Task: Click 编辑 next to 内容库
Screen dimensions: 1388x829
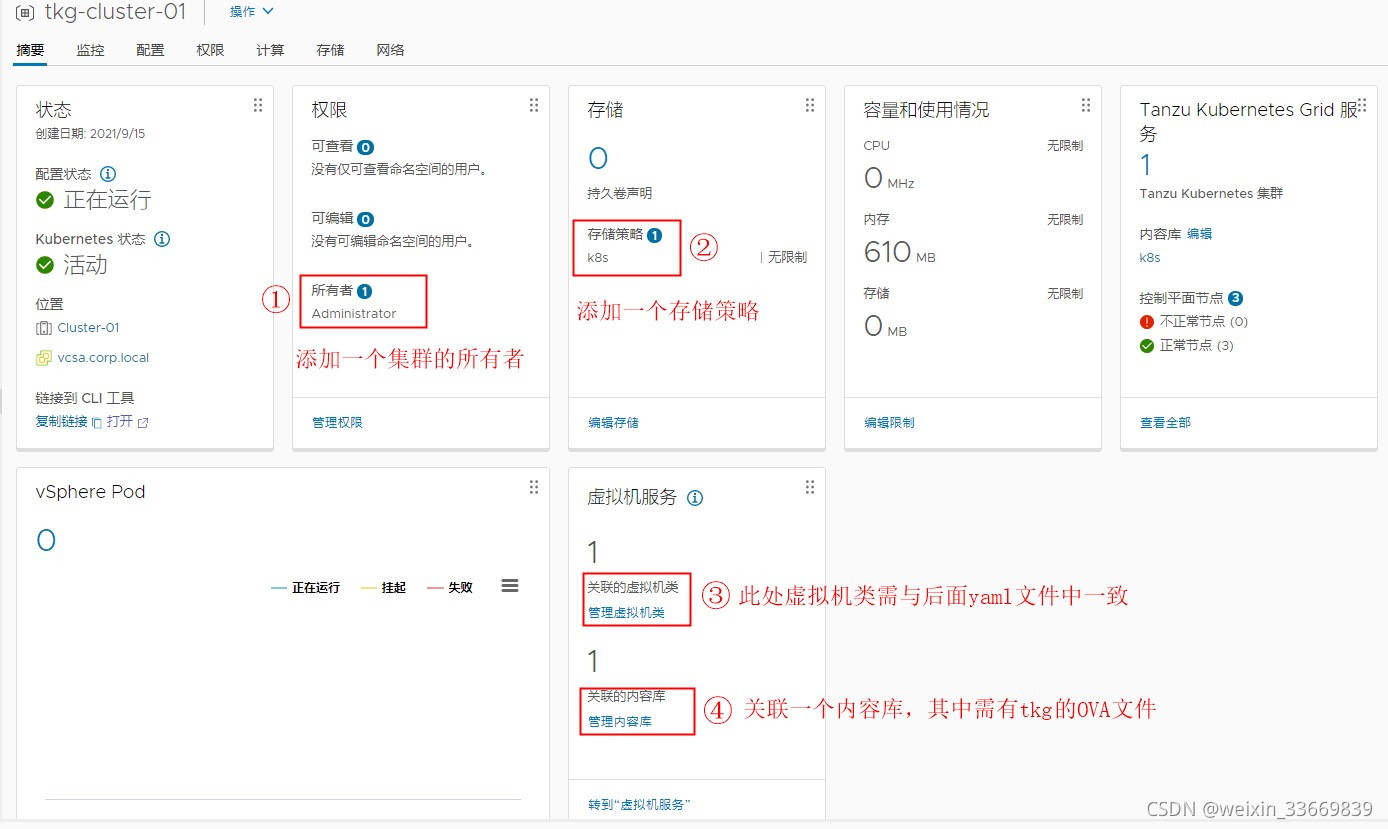Action: pyautogui.click(x=1199, y=234)
